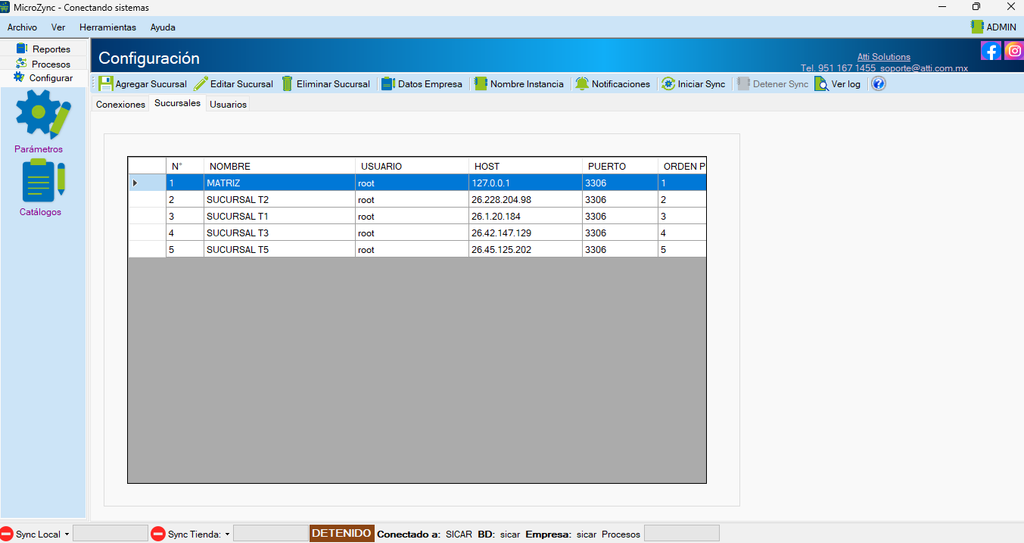Image resolution: width=1024 pixels, height=543 pixels.
Task: Click the Iniciar Sync refresh icon
Action: click(x=668, y=84)
